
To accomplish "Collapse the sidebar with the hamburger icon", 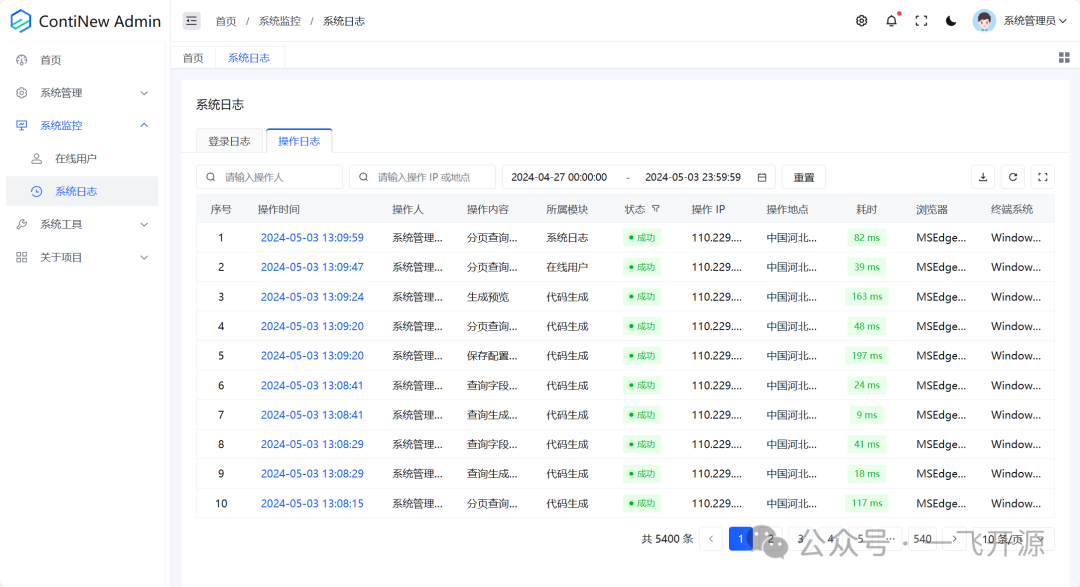I will [x=191, y=20].
